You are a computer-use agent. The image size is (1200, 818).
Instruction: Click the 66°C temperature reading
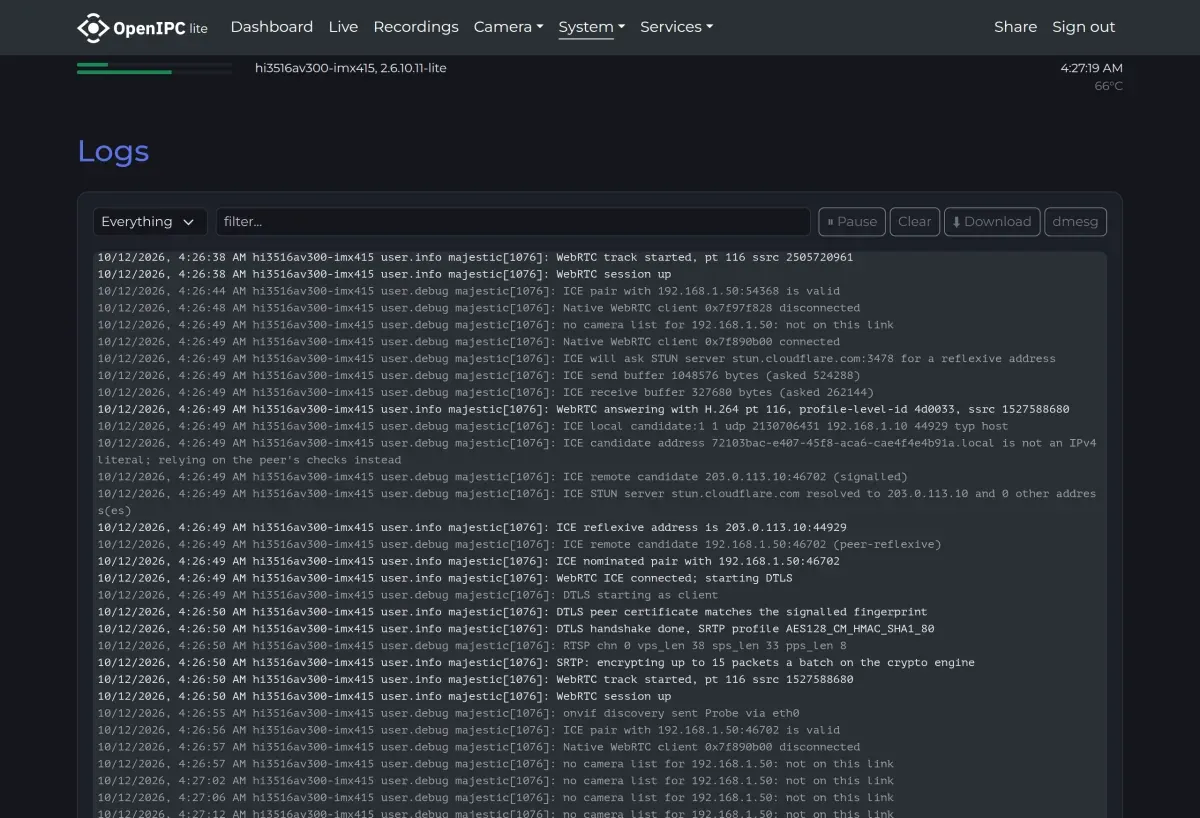tap(1108, 86)
